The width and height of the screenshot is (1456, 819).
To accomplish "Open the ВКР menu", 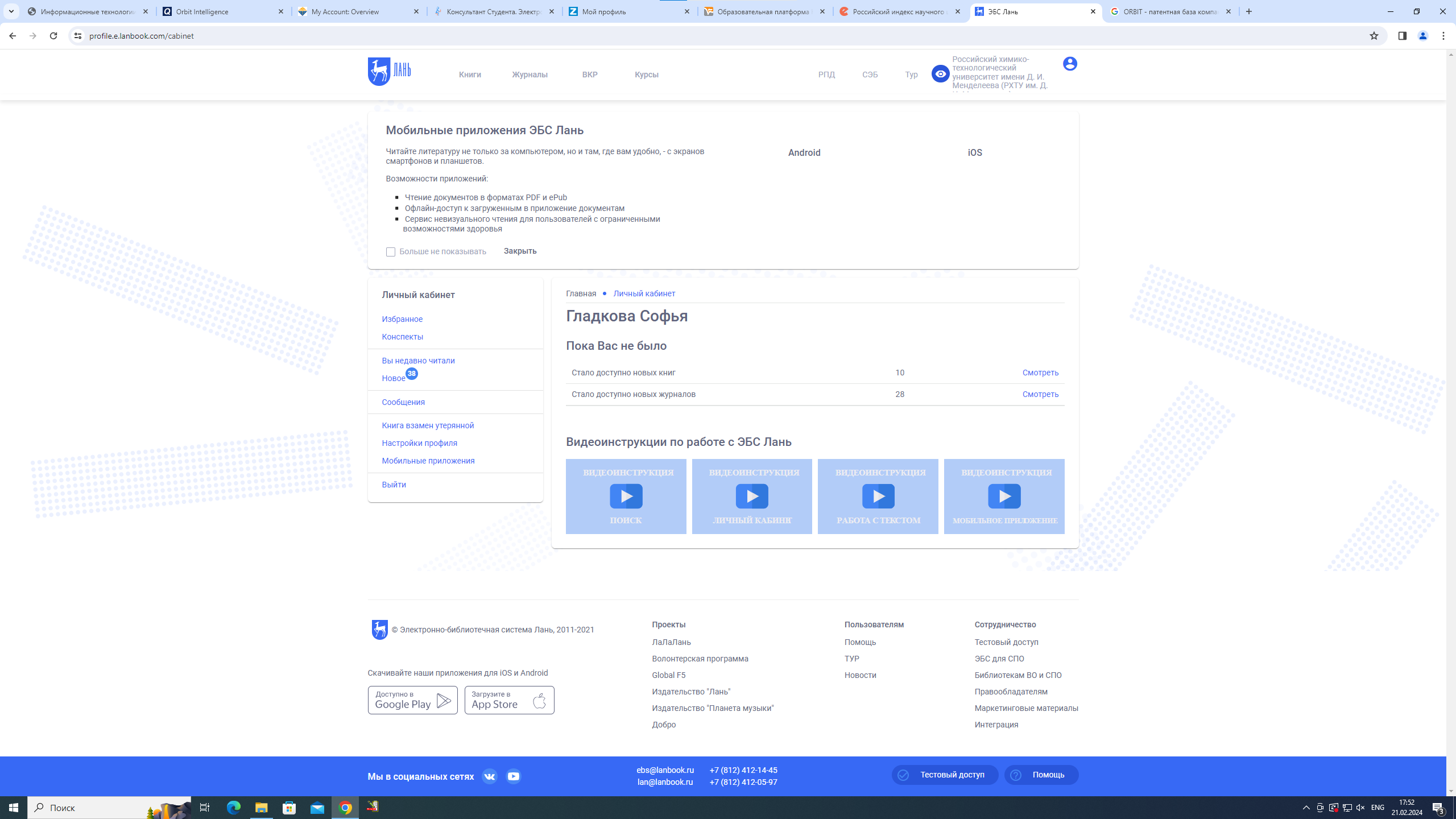I will (x=590, y=75).
